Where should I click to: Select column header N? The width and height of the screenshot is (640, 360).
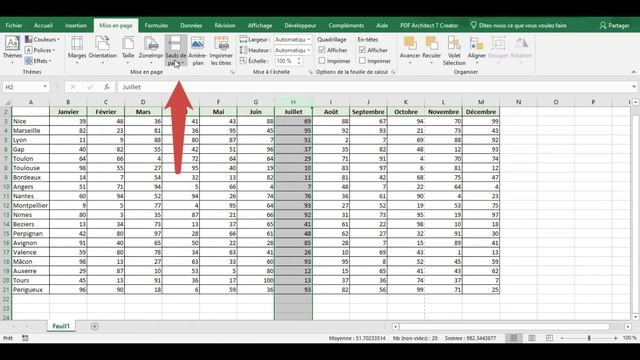[x=518, y=102]
